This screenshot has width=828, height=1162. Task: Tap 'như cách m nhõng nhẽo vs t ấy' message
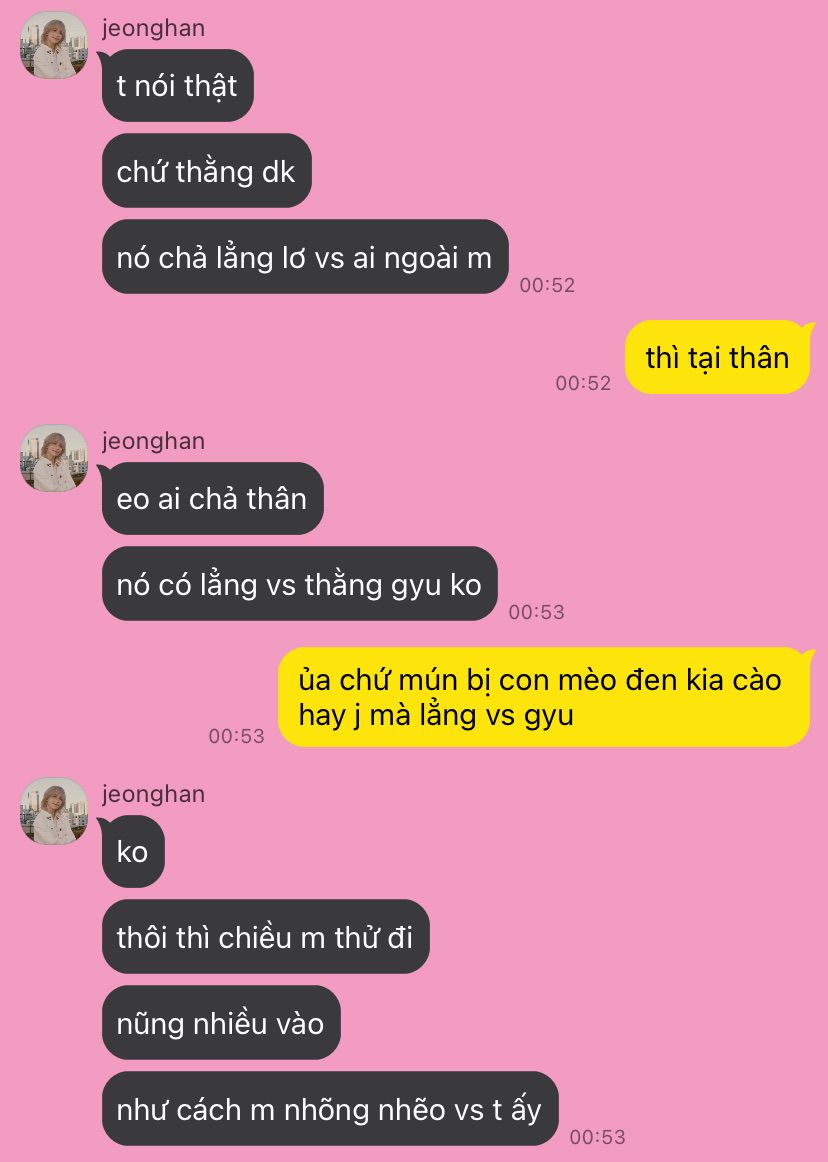[x=330, y=1109]
